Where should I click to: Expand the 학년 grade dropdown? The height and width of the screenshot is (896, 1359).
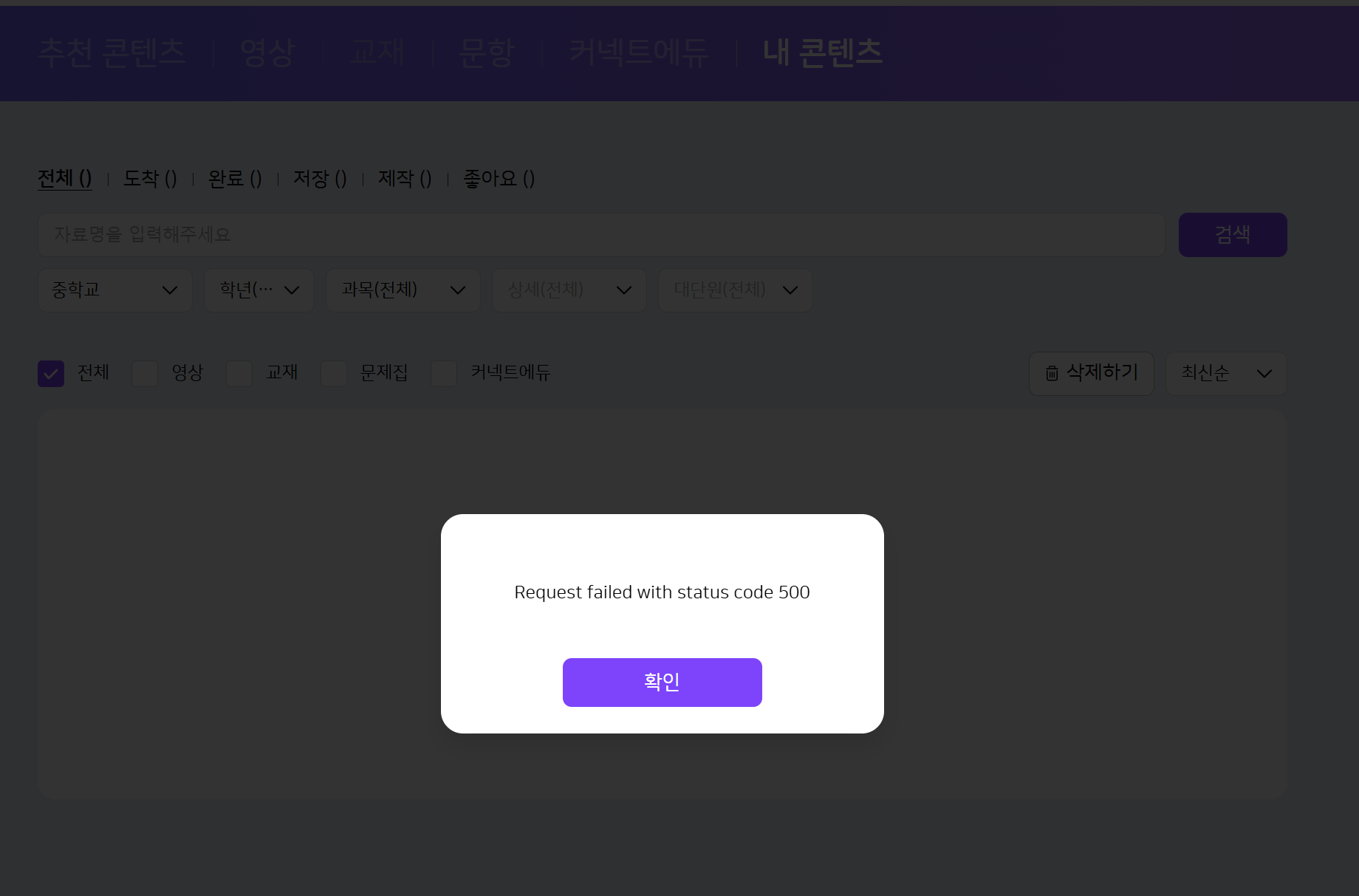tap(259, 290)
